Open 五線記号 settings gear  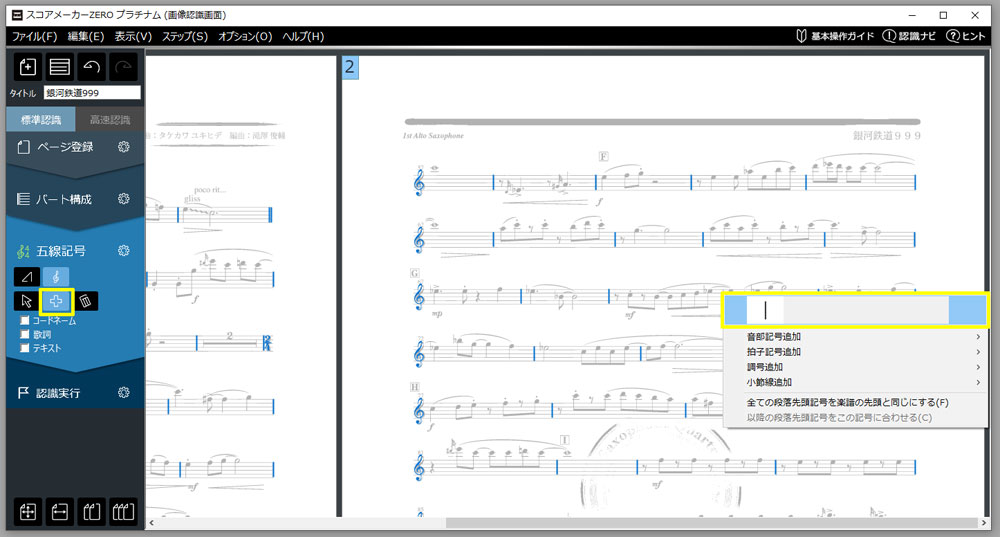[x=124, y=251]
